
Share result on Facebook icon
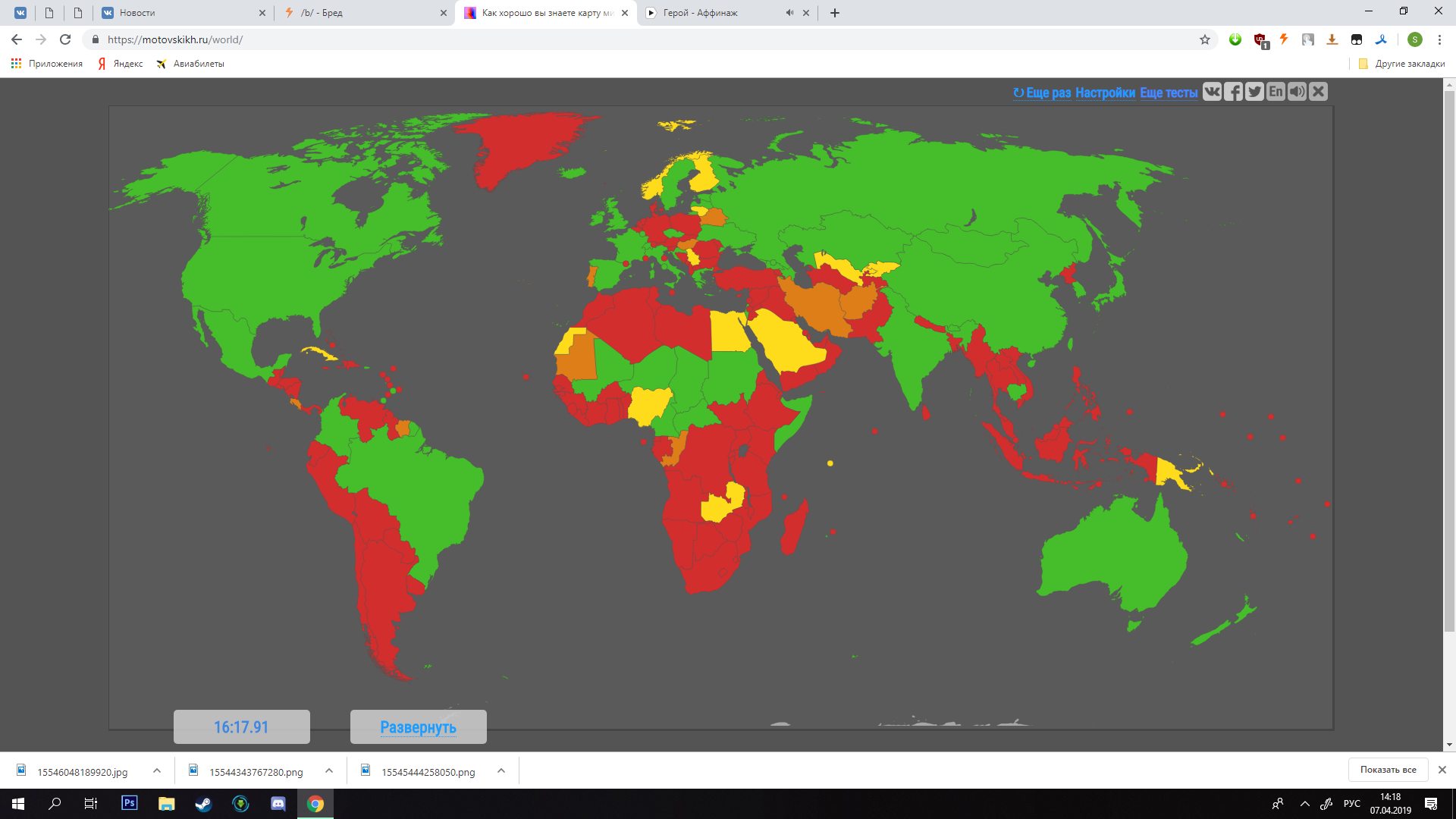(1233, 92)
